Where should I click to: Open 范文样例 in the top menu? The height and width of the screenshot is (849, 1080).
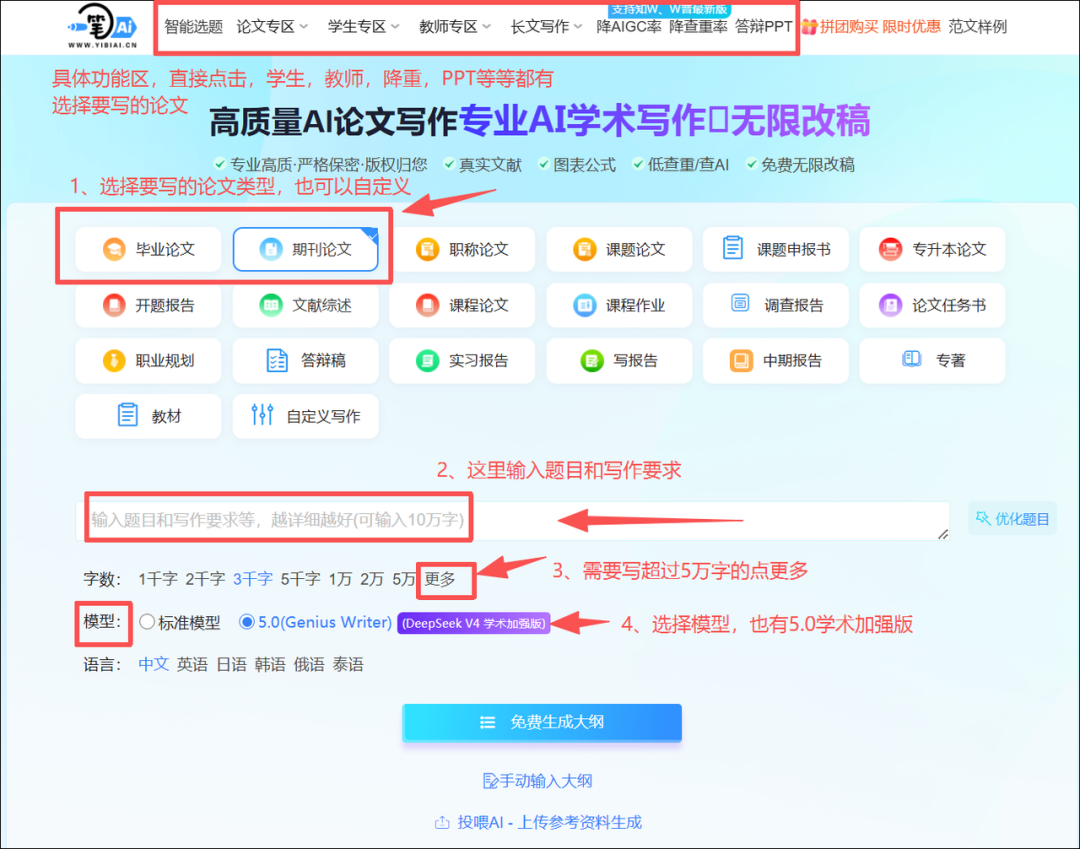pyautogui.click(x=977, y=27)
